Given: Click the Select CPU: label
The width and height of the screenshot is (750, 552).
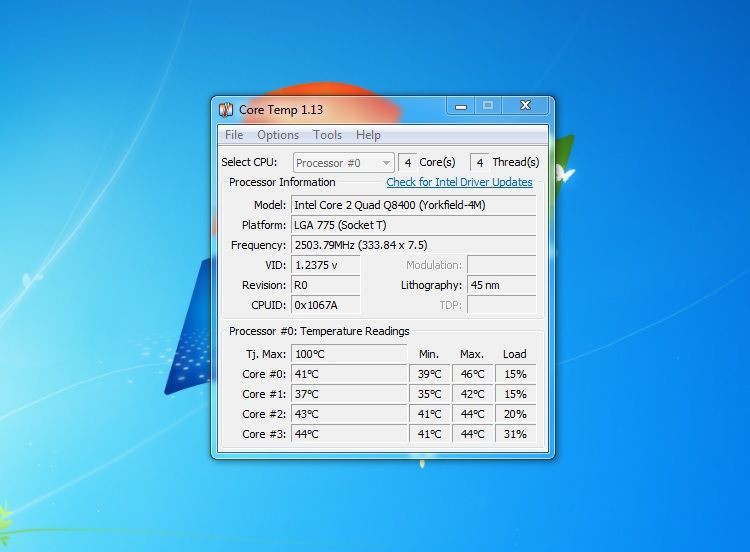Looking at the screenshot, I should tap(249, 163).
